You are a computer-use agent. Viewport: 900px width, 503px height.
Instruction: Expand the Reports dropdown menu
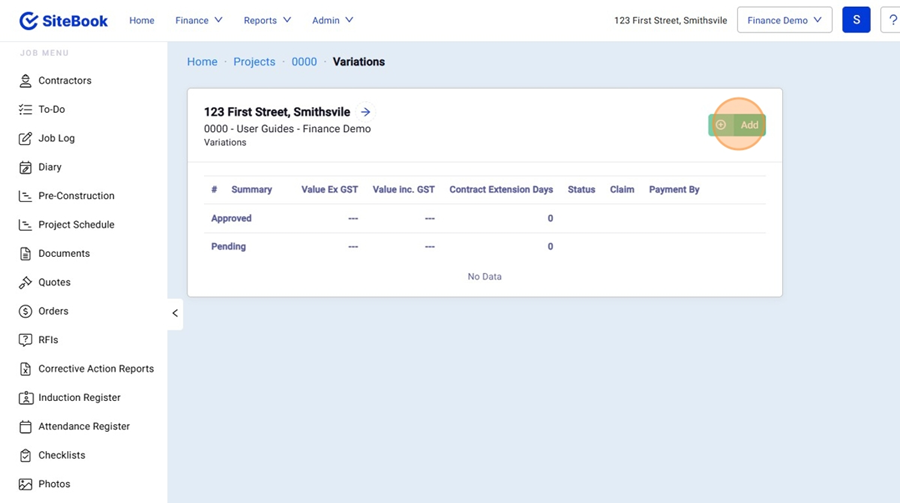(x=267, y=20)
